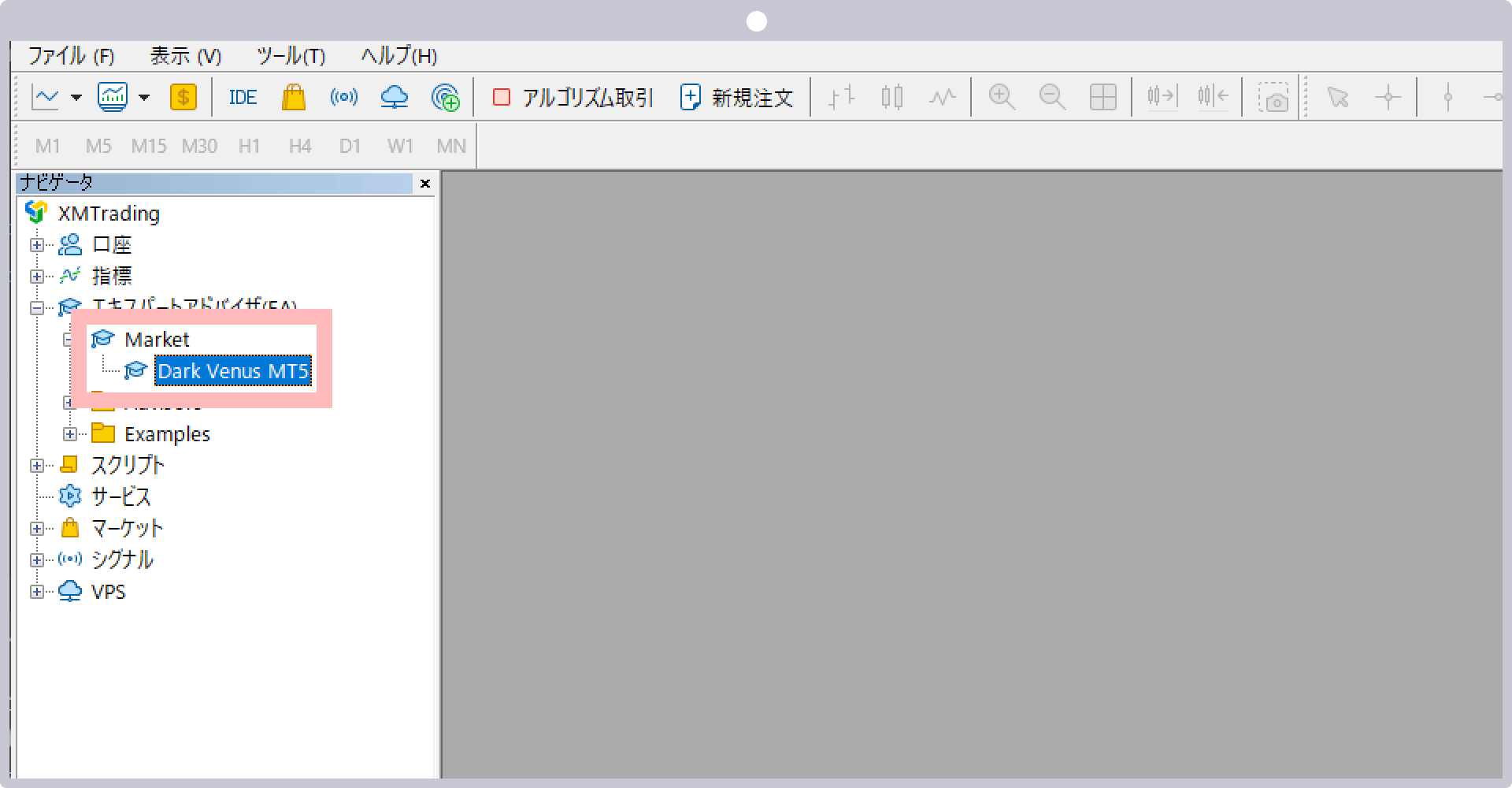1512x788 pixels.
Task: Click the tile windows grid icon
Action: click(1103, 98)
